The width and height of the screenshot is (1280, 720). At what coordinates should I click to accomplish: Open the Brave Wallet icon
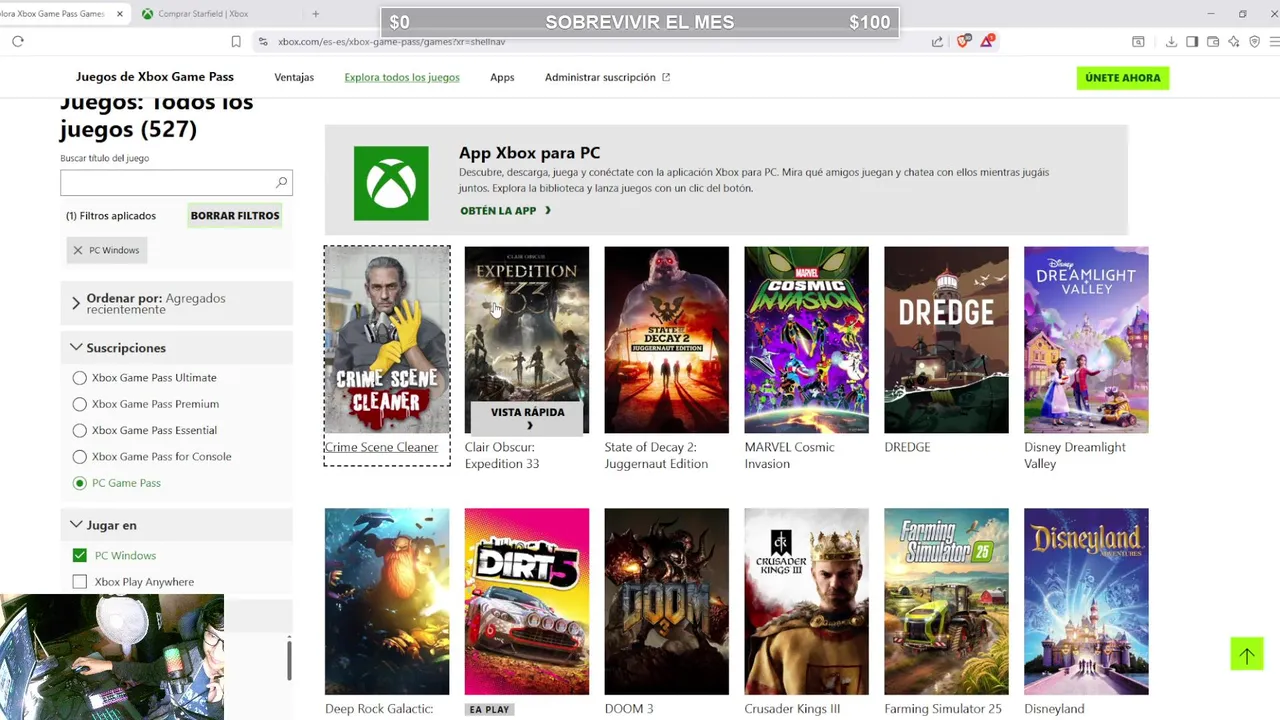[1213, 41]
